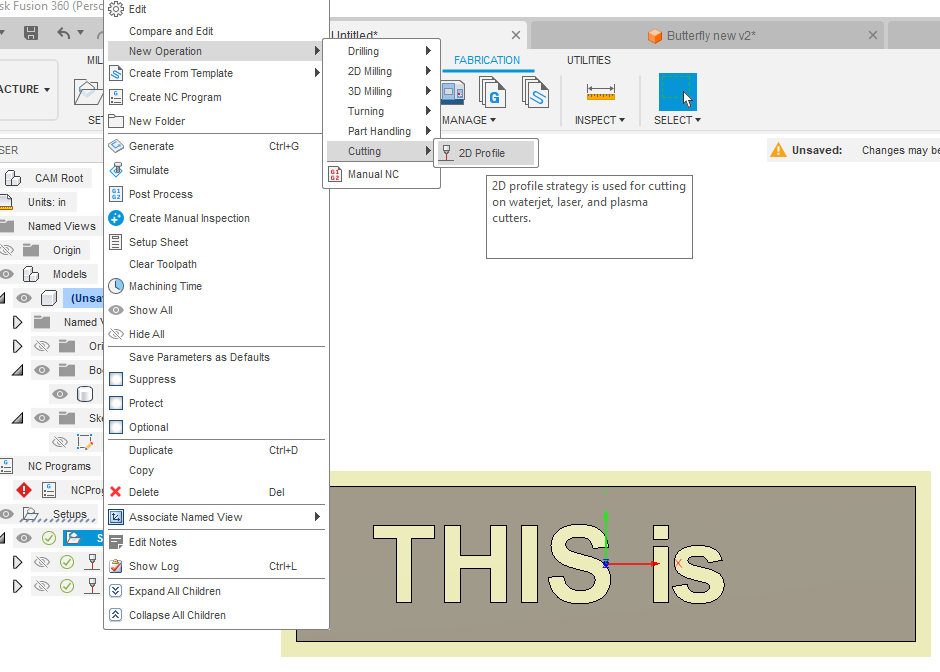
Task: Click the Select tool icon in toolbar
Action: (677, 92)
